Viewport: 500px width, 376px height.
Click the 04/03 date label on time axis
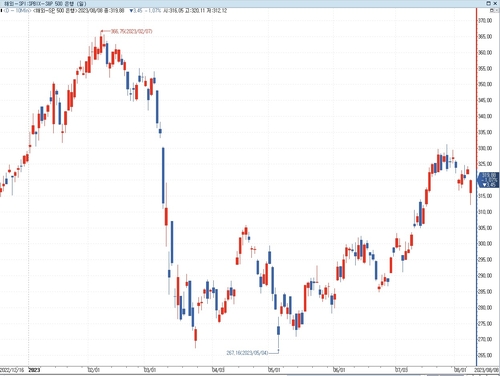click(x=218, y=370)
